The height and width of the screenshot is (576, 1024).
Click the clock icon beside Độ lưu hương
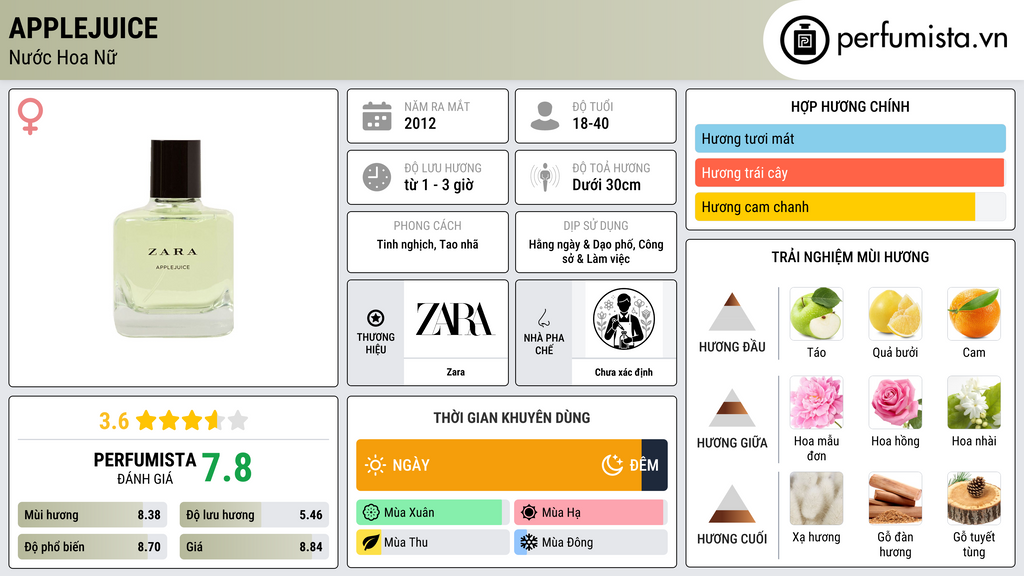coord(377,177)
